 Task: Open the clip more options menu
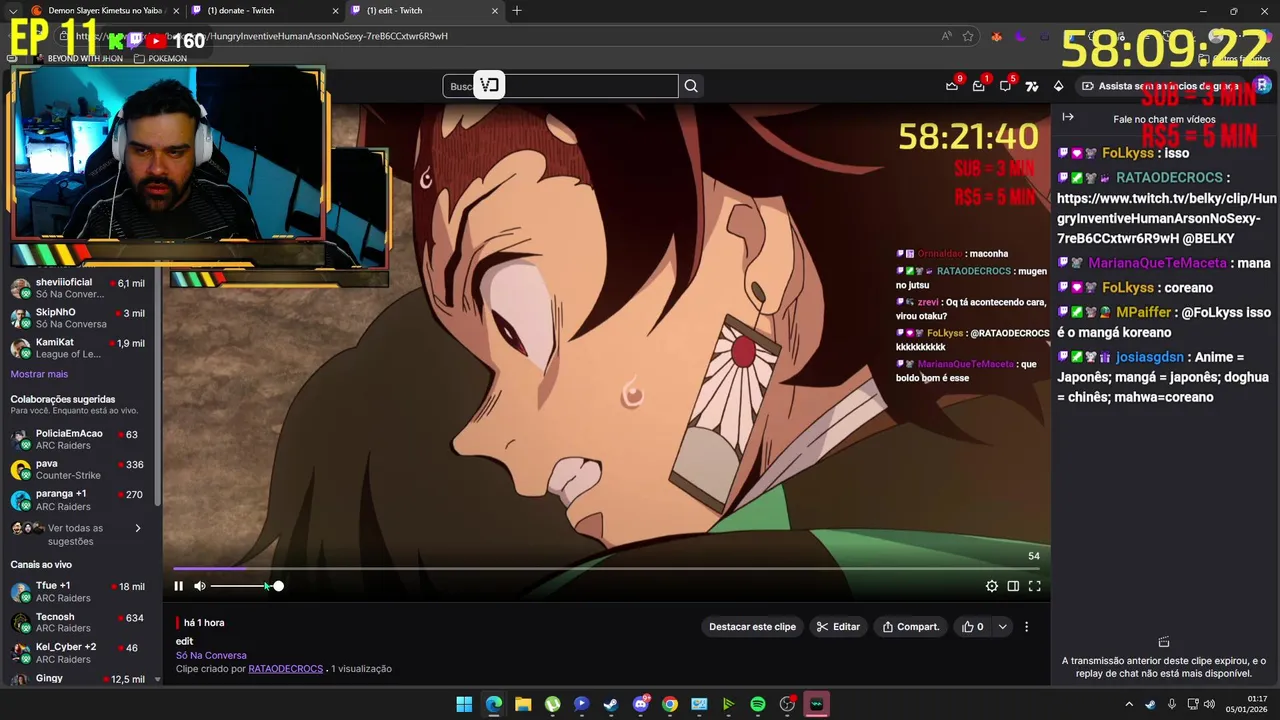[1026, 627]
